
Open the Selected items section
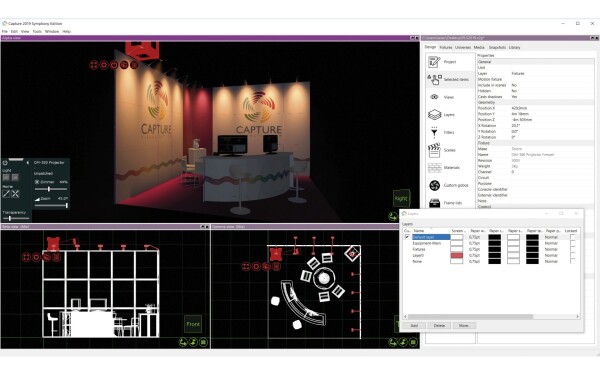coord(450,79)
